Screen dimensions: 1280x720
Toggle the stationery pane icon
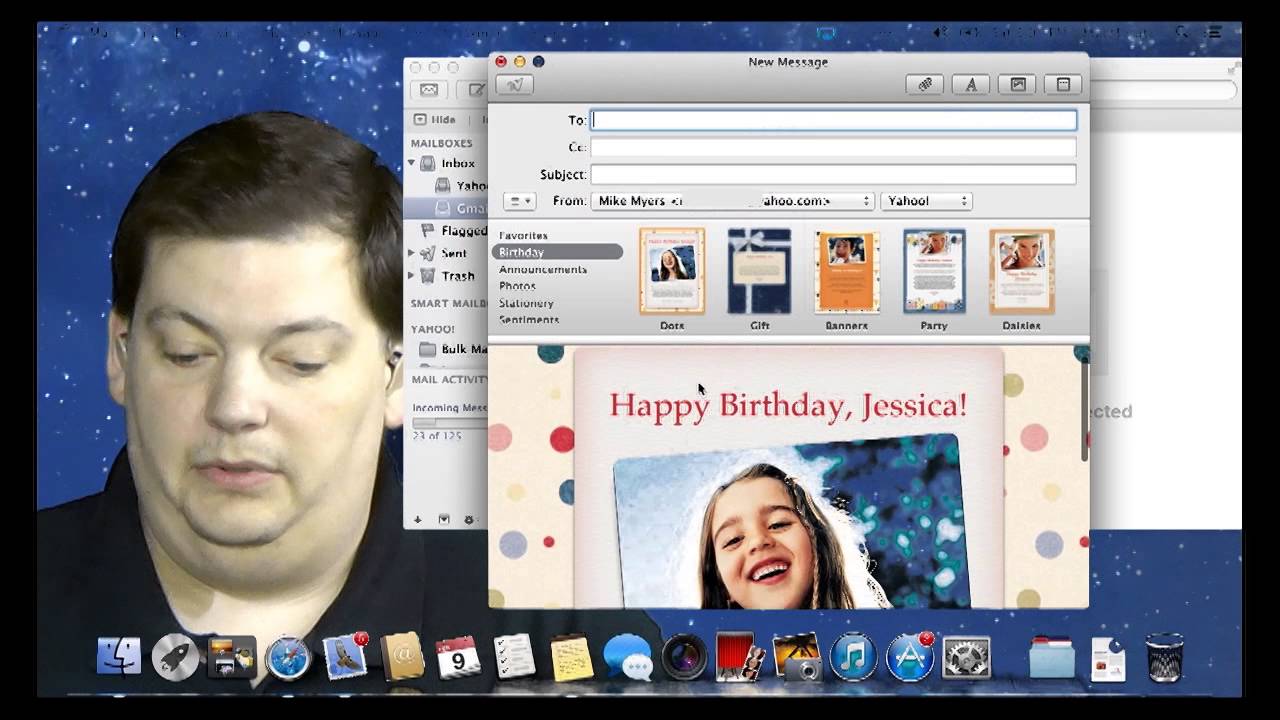1062,84
